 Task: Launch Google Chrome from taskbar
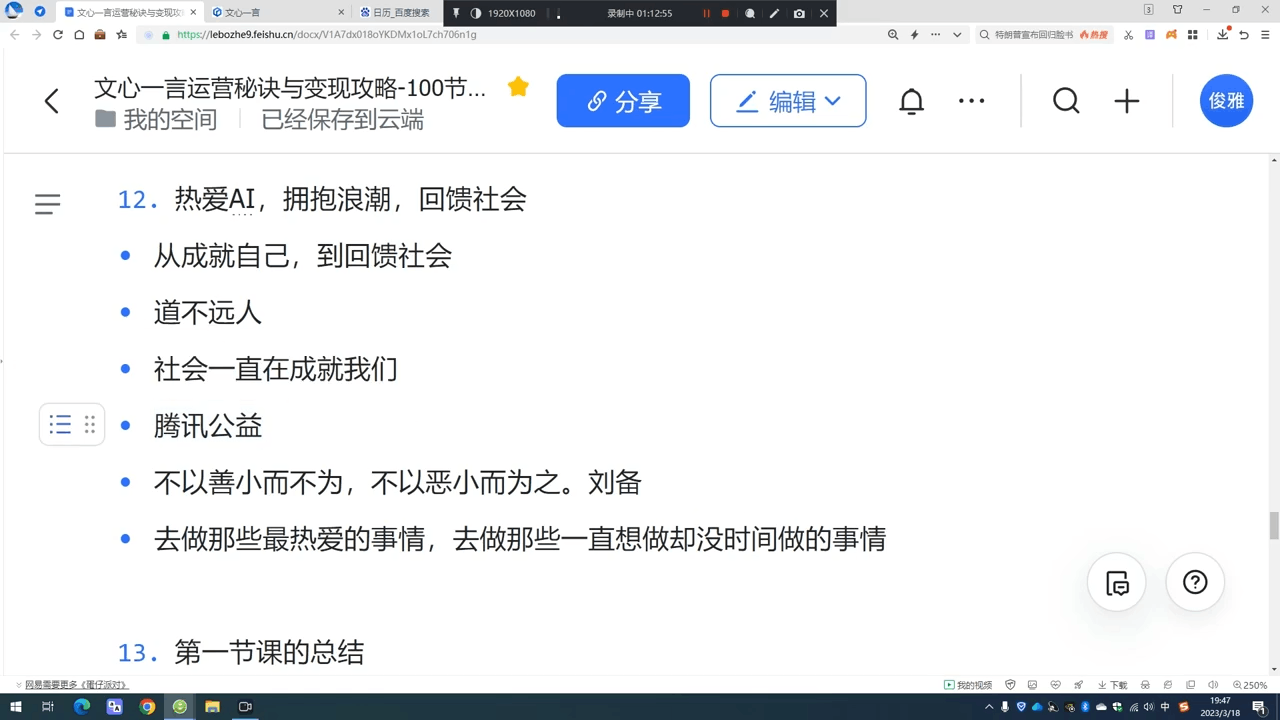point(147,707)
